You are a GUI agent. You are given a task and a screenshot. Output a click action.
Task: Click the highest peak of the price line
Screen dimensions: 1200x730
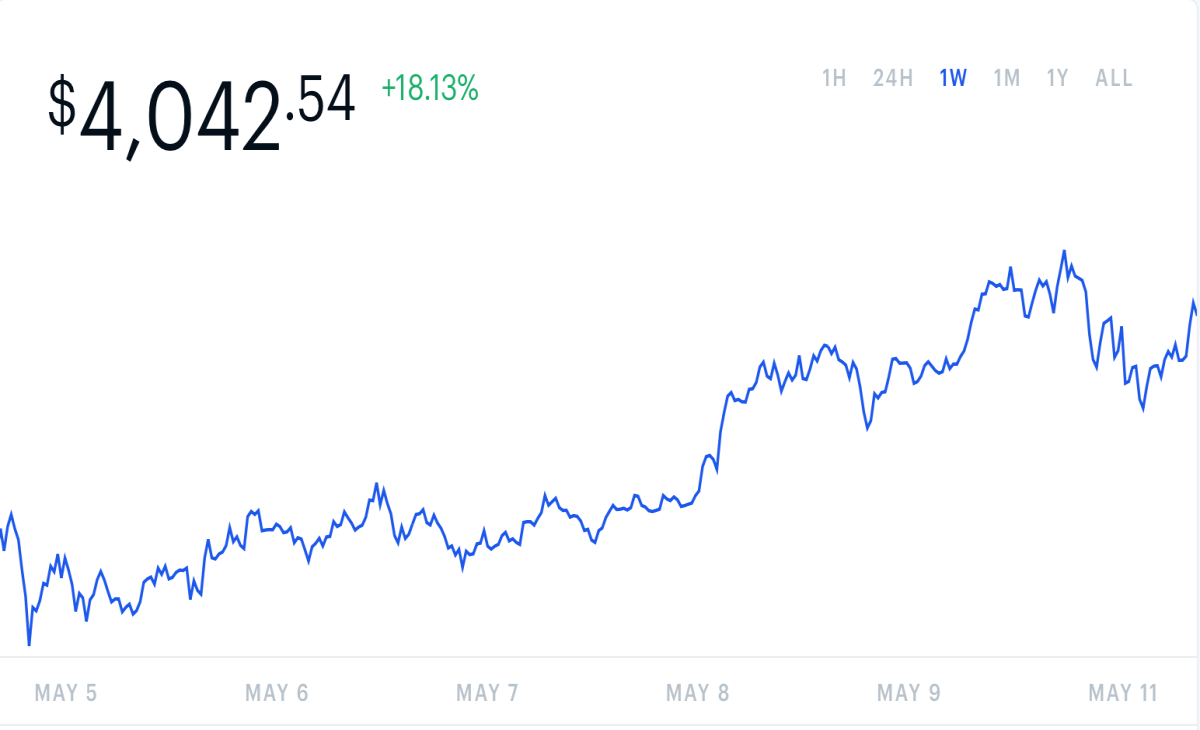point(1064,252)
